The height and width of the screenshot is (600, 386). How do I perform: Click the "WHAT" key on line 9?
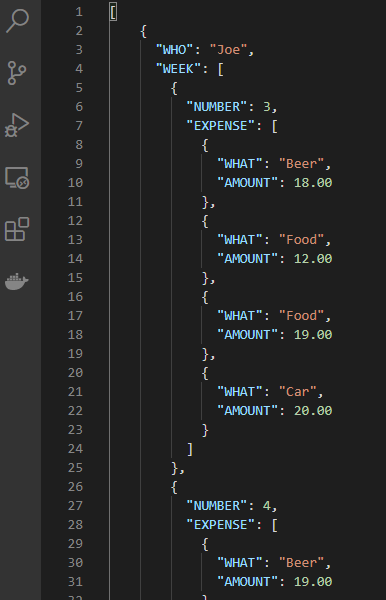240,164
